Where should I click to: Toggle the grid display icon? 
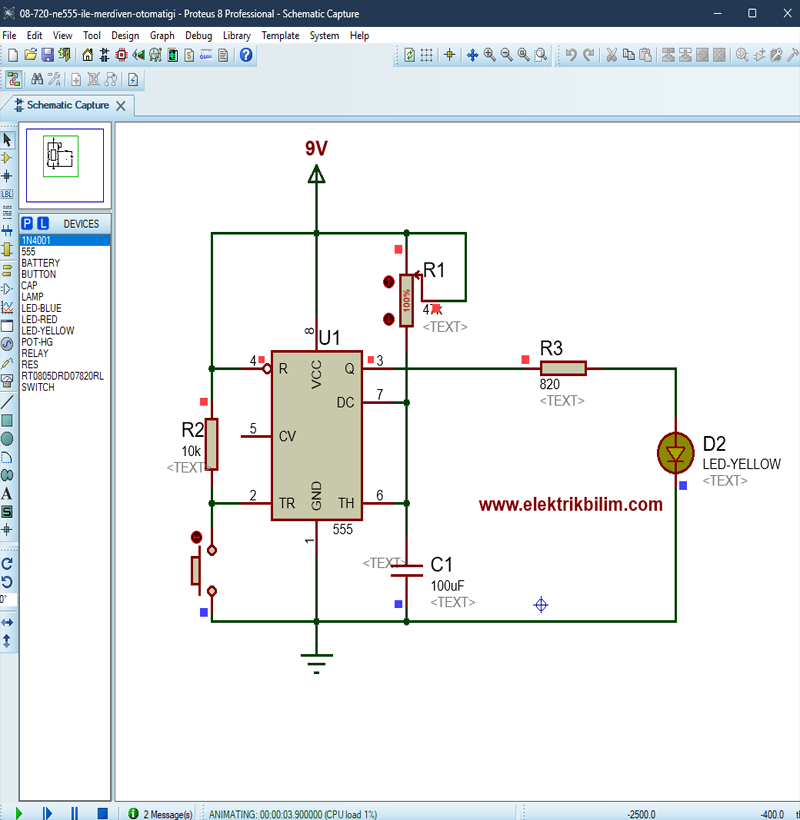point(427,55)
